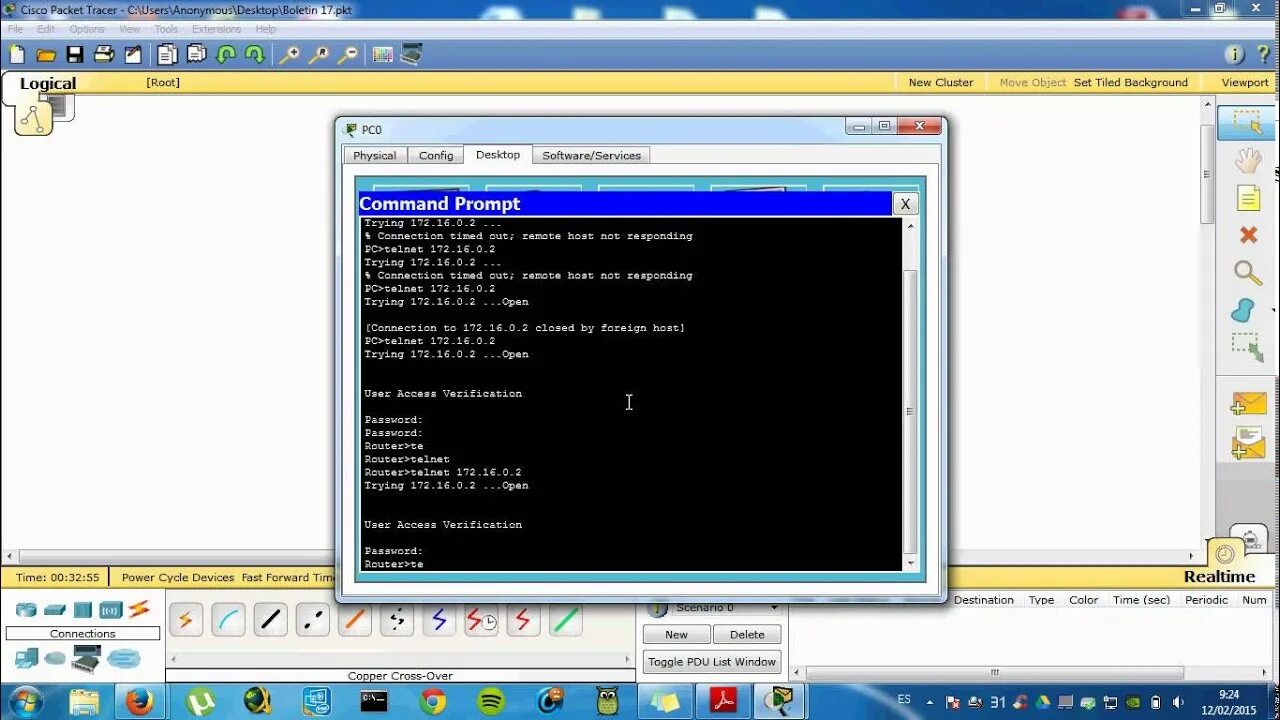Viewport: 1280px width, 720px height.
Task: Click the Delete scenario button
Action: tap(747, 634)
